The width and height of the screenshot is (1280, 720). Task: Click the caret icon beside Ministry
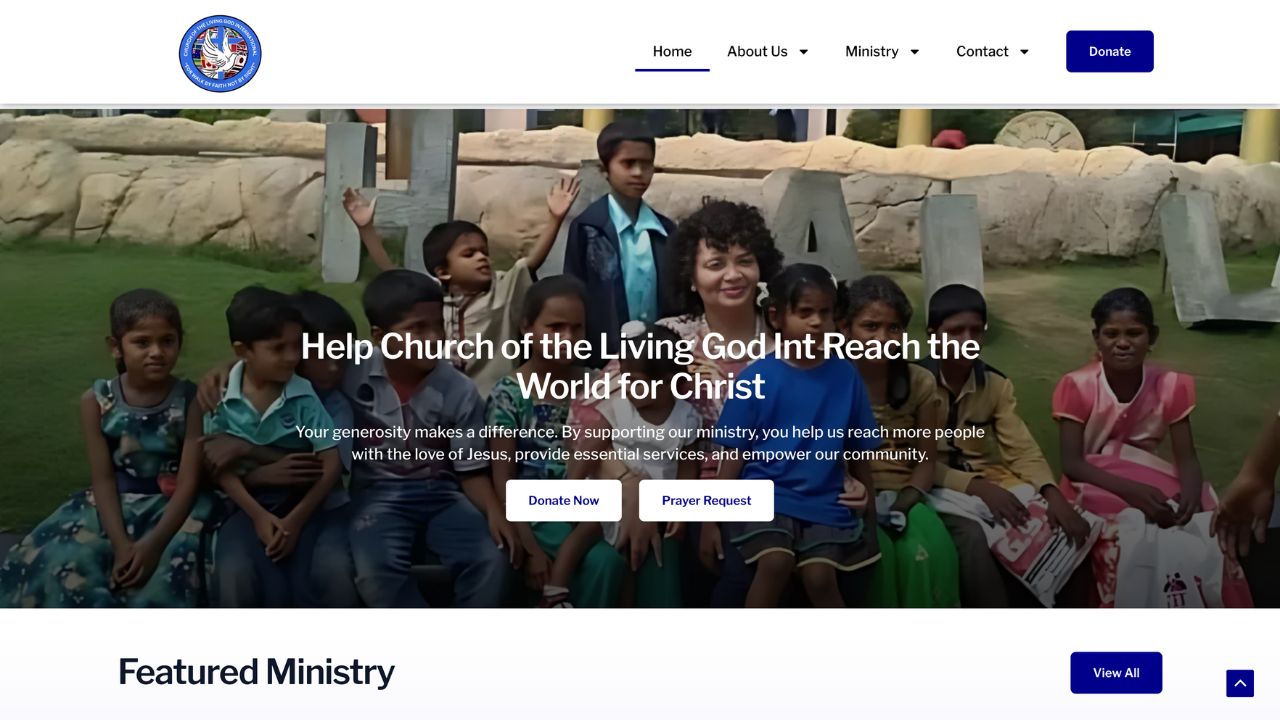tap(914, 52)
